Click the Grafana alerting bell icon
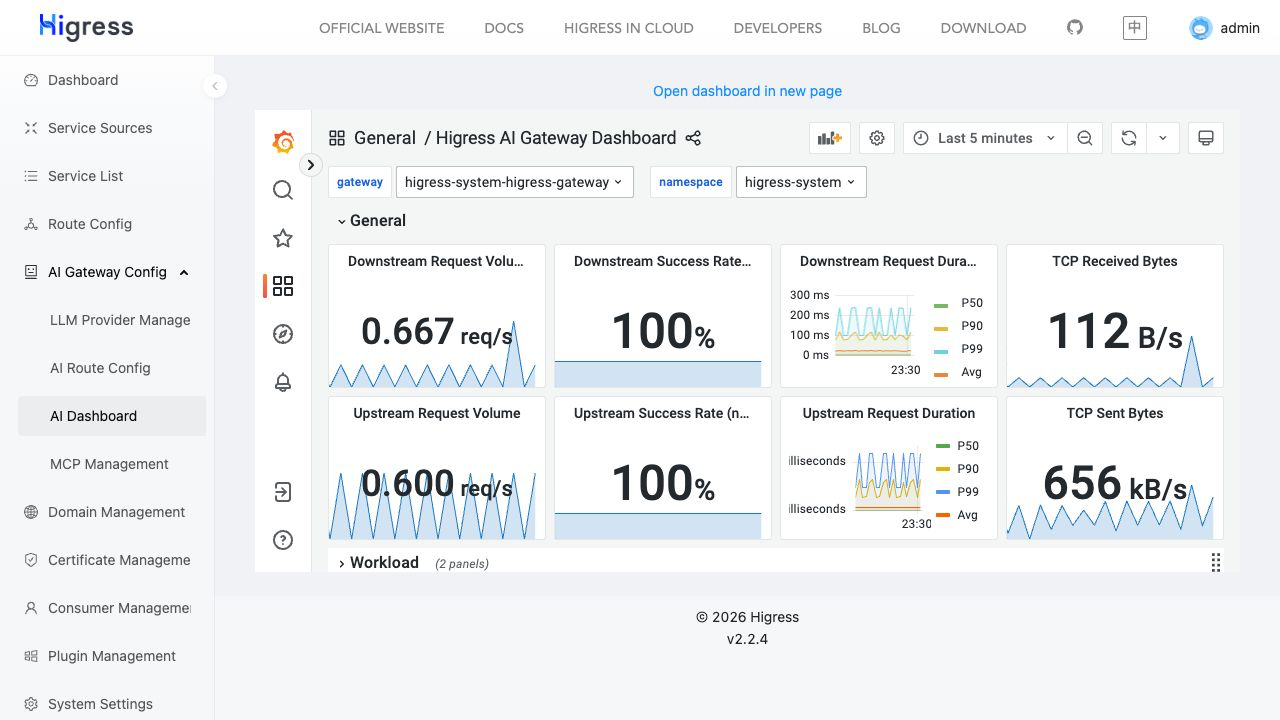 click(x=283, y=382)
